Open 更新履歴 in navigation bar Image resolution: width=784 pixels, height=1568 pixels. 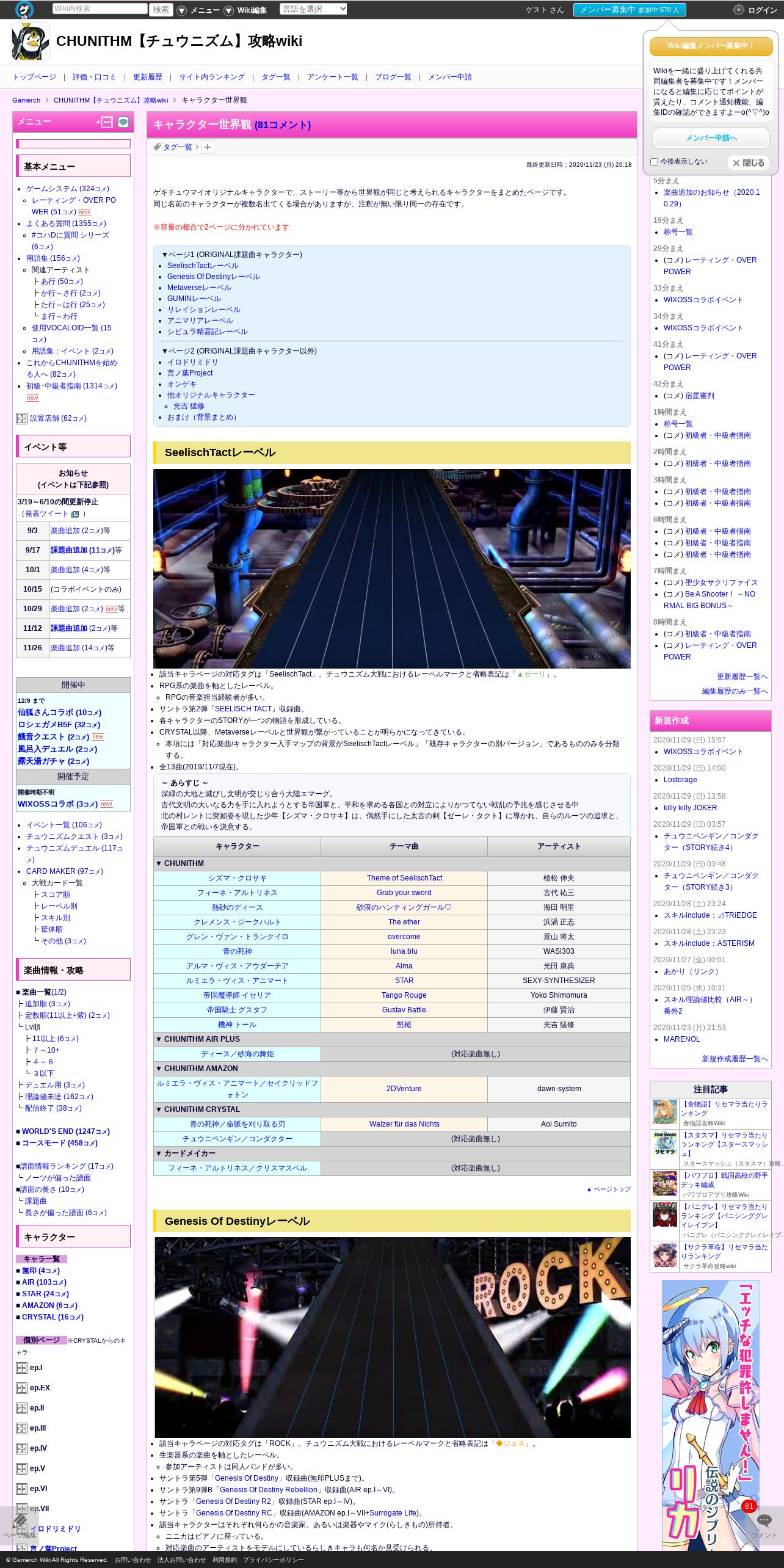(148, 77)
